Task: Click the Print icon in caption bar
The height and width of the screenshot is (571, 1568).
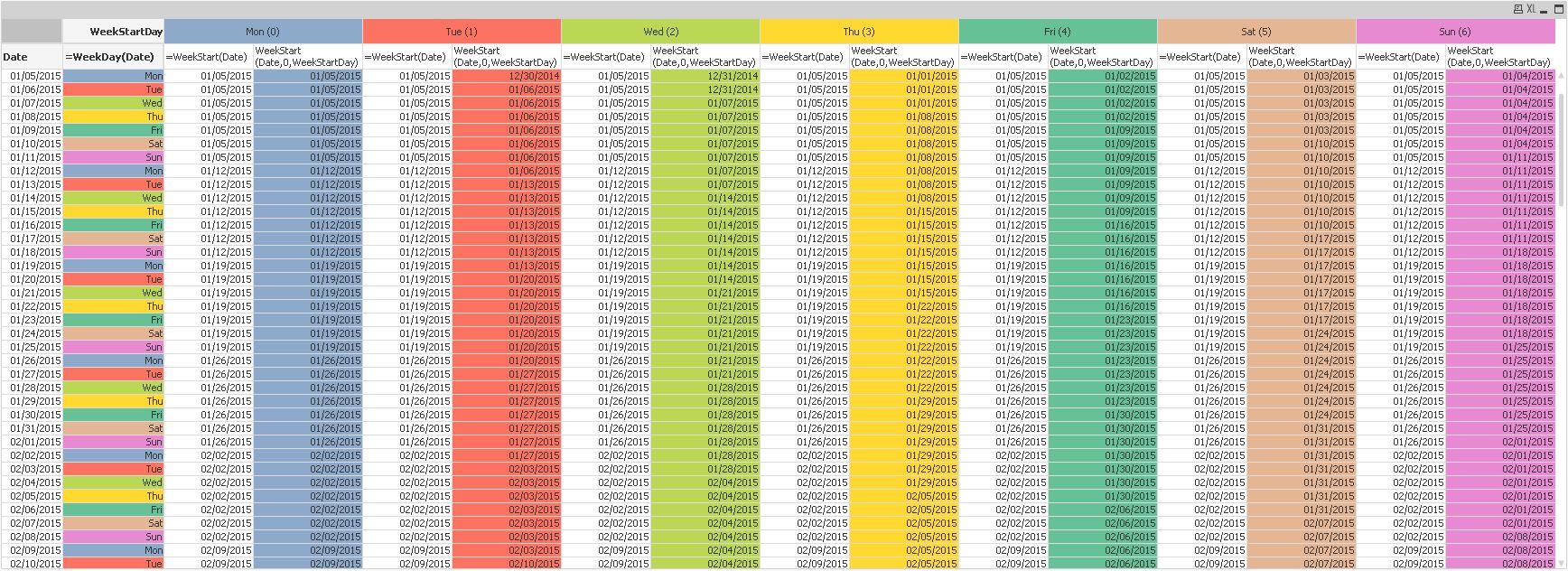Action: (1518, 9)
